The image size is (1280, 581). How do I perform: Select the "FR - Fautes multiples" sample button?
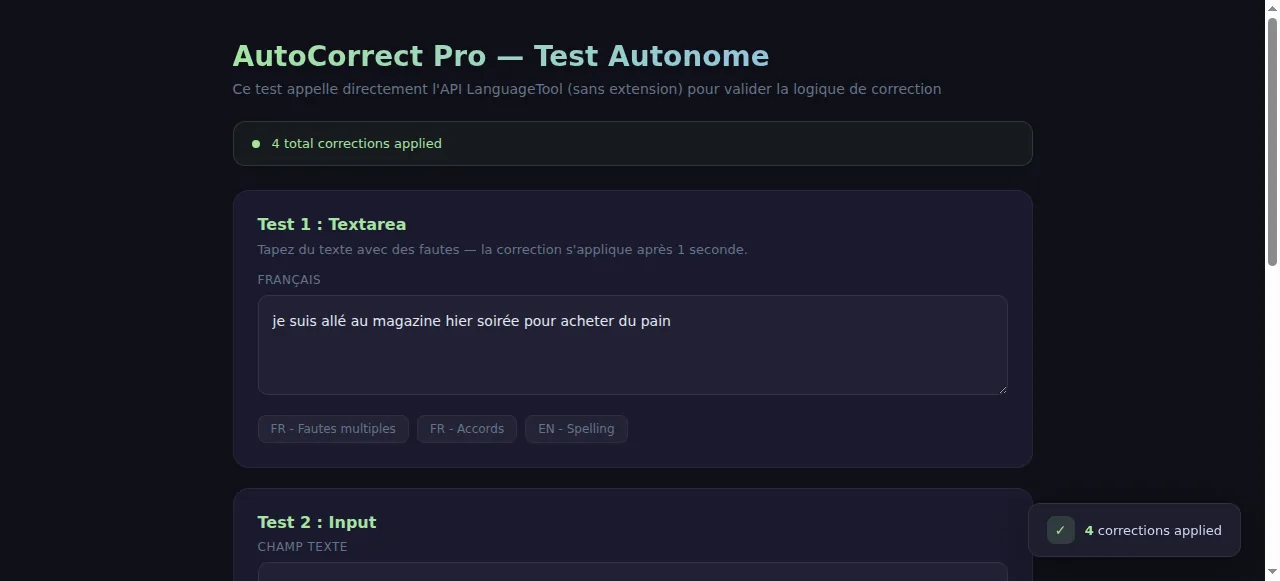[333, 429]
